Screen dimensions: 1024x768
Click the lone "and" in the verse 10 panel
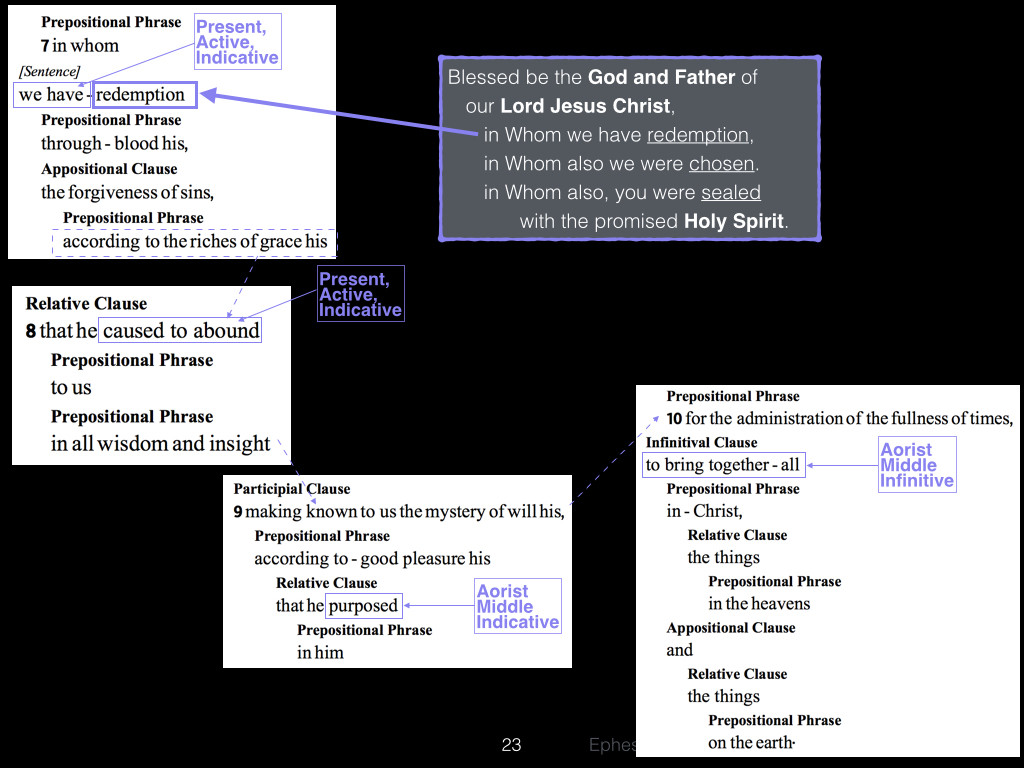point(679,650)
